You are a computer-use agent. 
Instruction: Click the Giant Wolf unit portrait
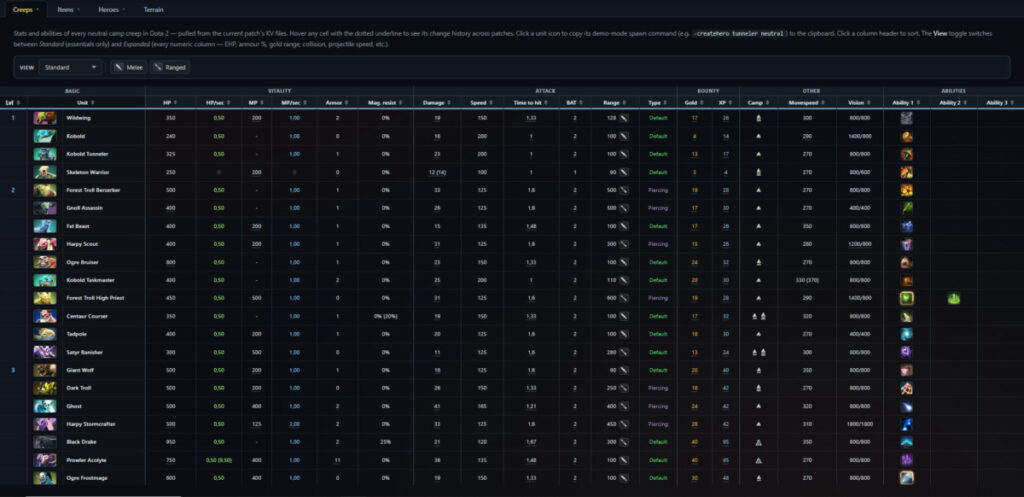(45, 370)
